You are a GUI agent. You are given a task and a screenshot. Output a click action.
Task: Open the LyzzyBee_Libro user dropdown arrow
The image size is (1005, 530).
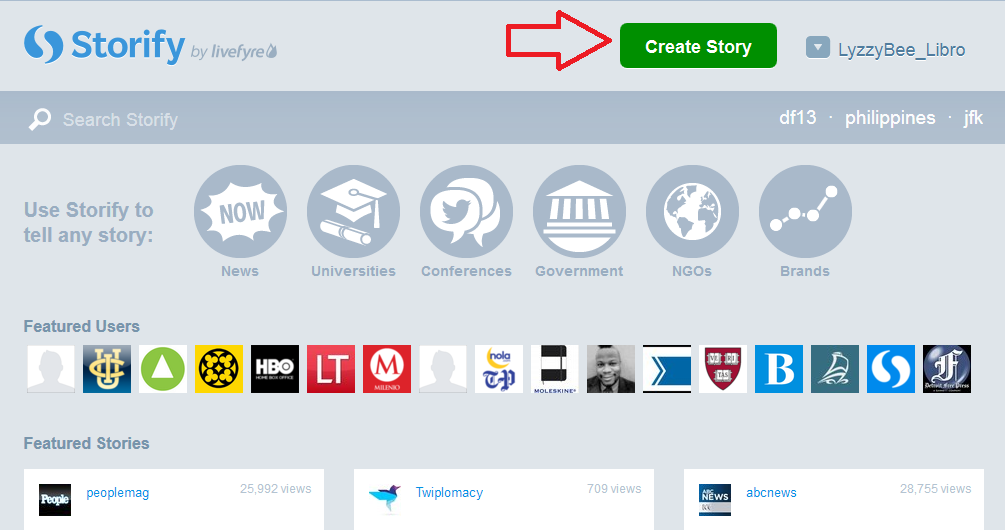click(818, 48)
